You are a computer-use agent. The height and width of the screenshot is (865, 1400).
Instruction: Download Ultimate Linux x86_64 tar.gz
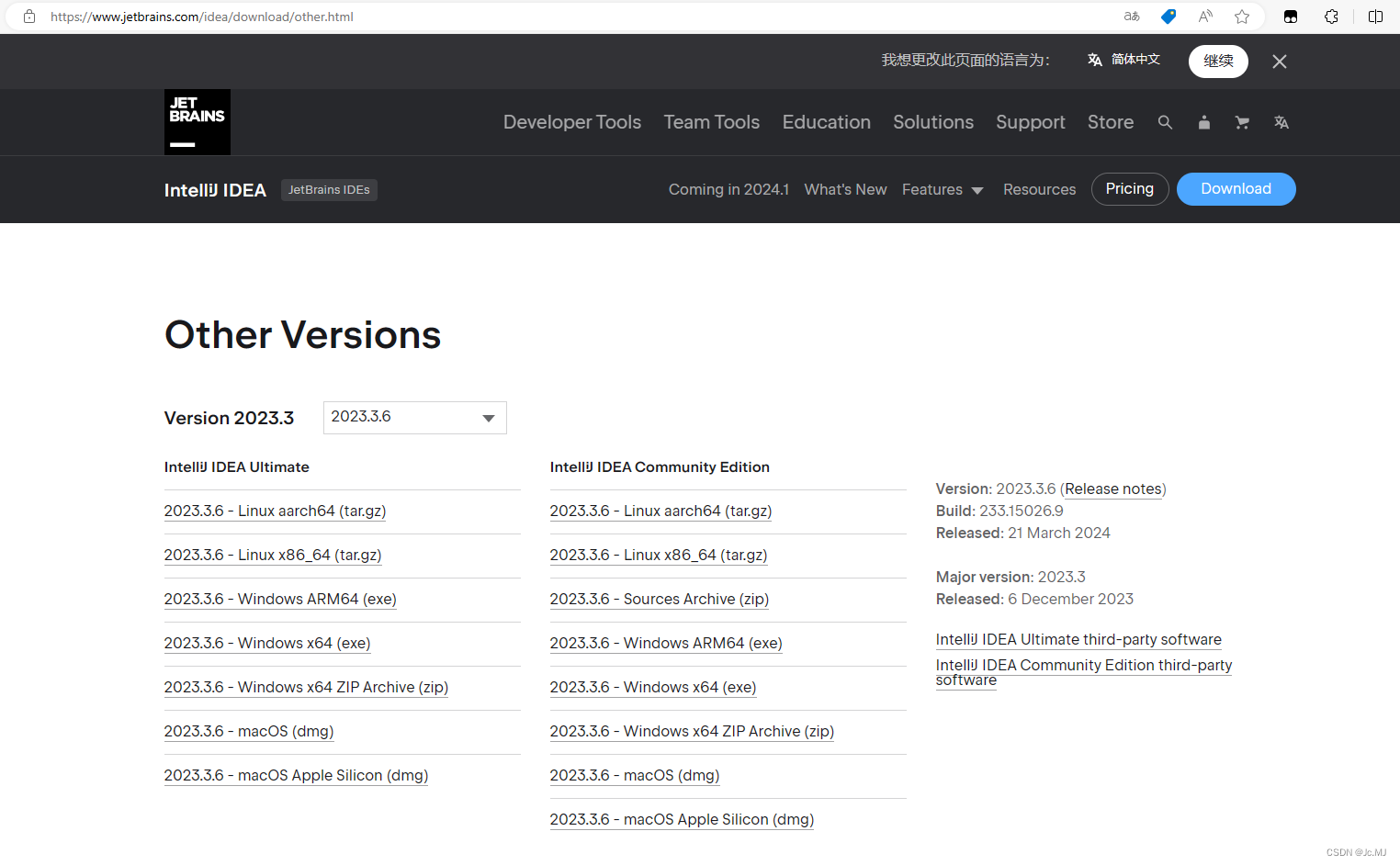(x=273, y=556)
